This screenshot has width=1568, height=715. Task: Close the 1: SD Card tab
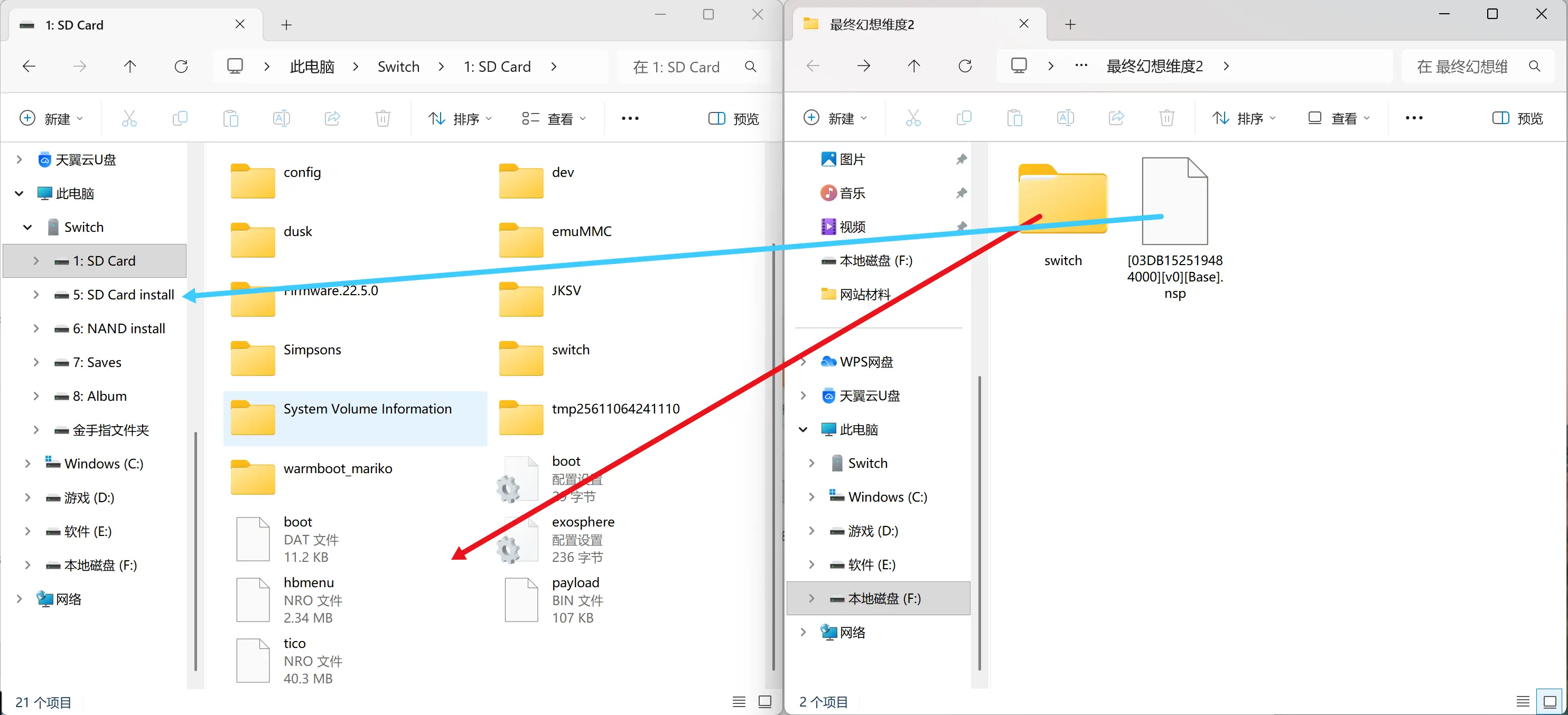tap(240, 24)
